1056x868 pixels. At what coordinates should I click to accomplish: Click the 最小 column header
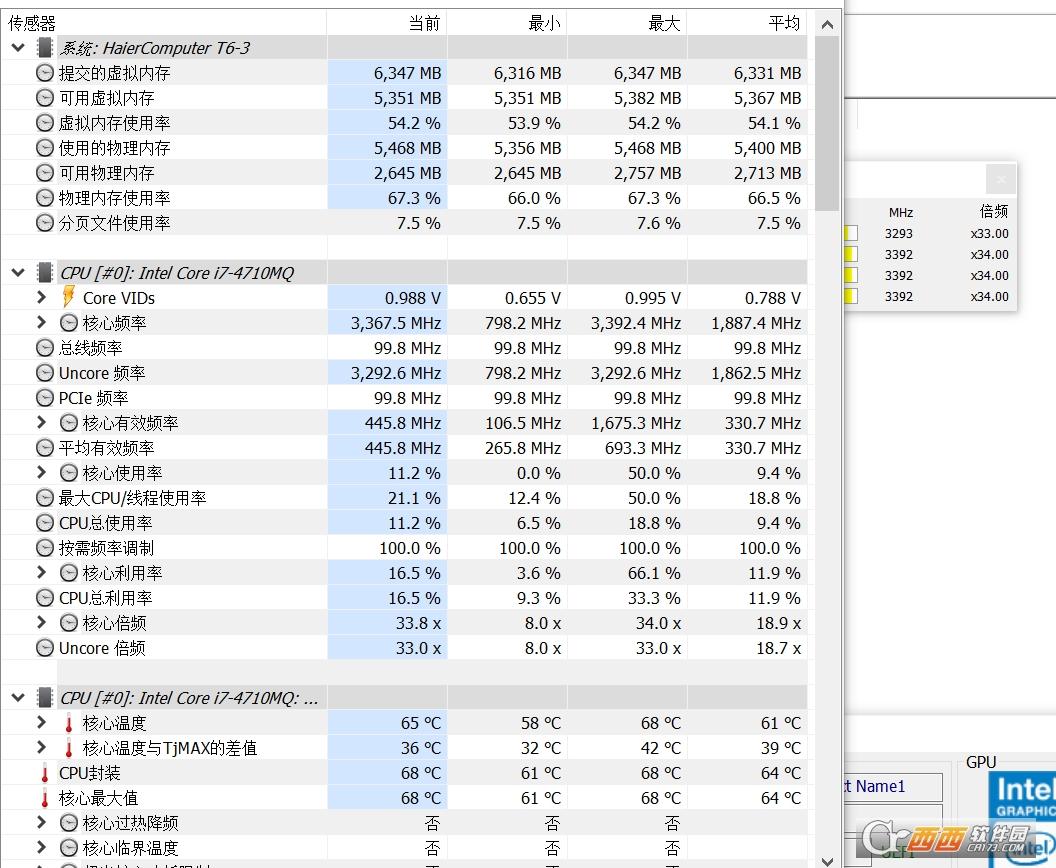point(507,23)
